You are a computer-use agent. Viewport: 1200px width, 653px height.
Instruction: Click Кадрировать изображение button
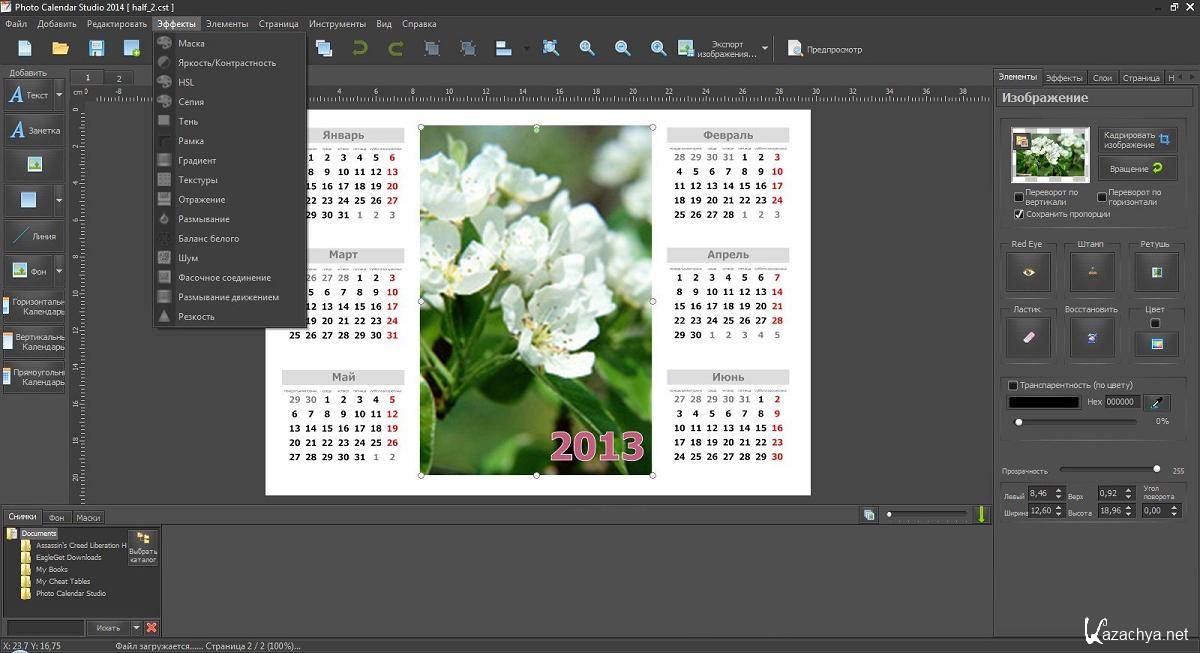(1137, 140)
